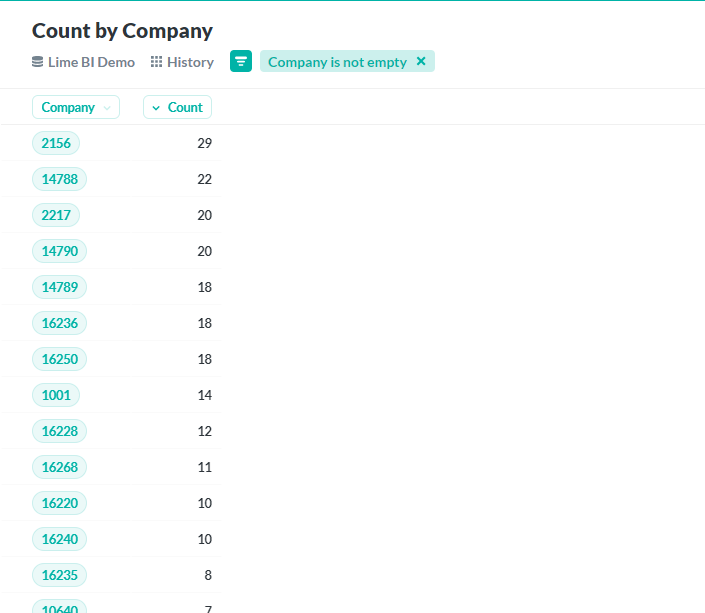
Task: Select the Count by Company title
Action: [x=122, y=31]
